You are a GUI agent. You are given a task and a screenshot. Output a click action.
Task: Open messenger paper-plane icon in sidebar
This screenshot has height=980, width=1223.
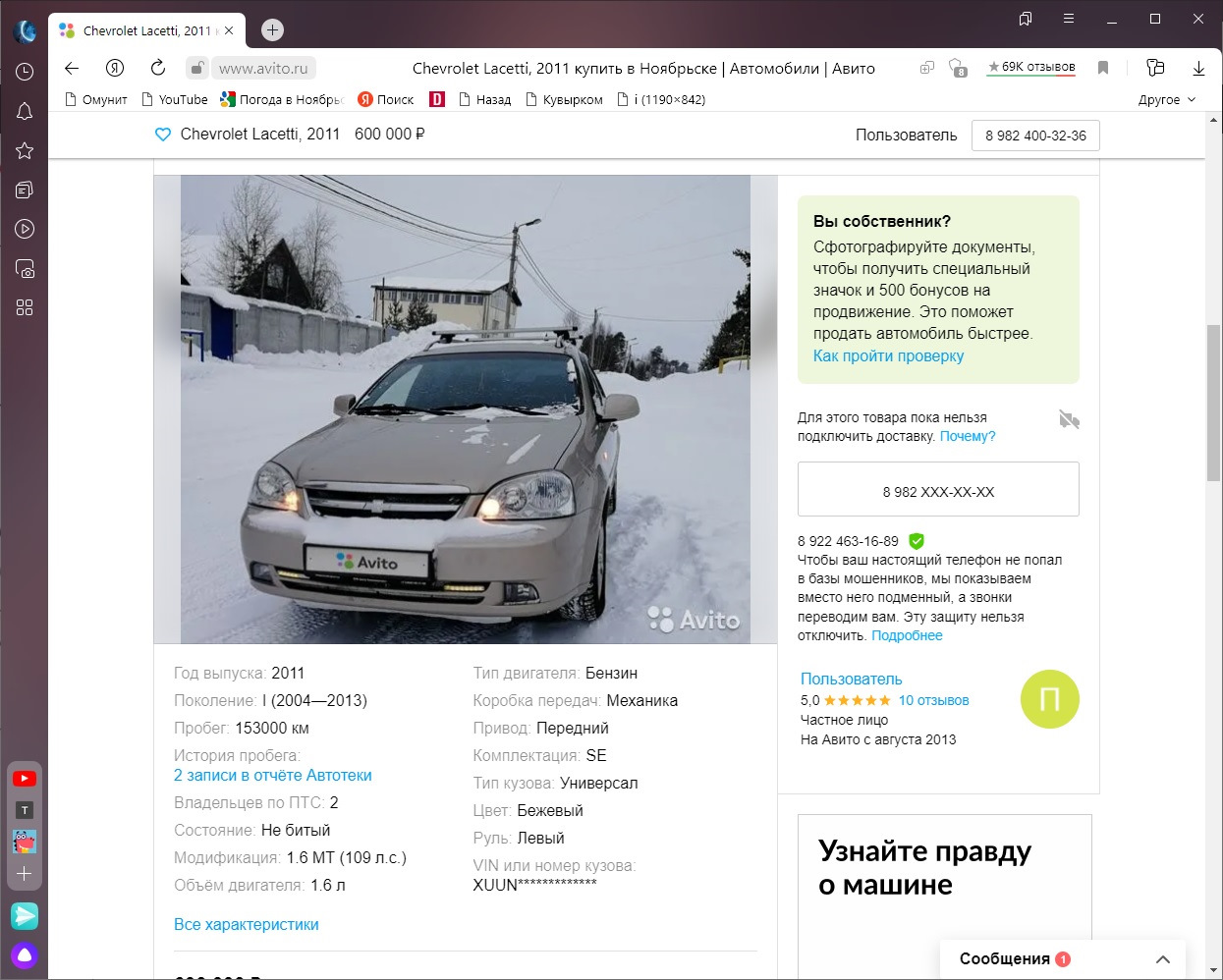click(x=25, y=915)
